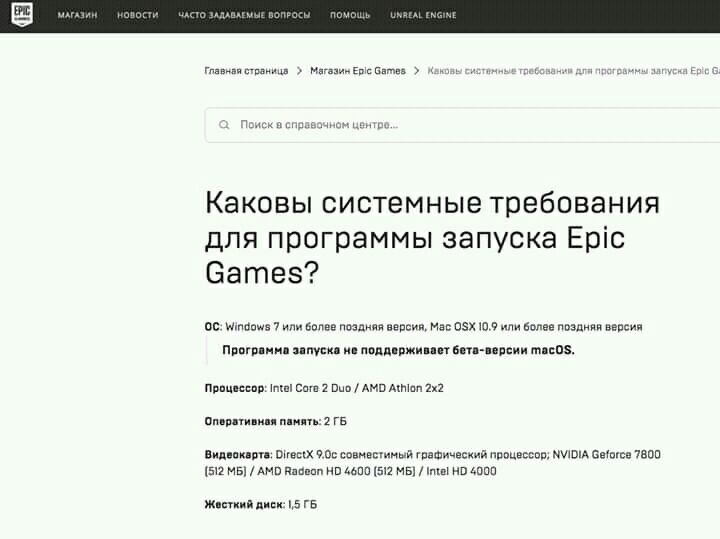The width and height of the screenshot is (720, 539).
Task: Click the breadcrumb chevron after Магазин Epic Games
Action: tap(417, 71)
